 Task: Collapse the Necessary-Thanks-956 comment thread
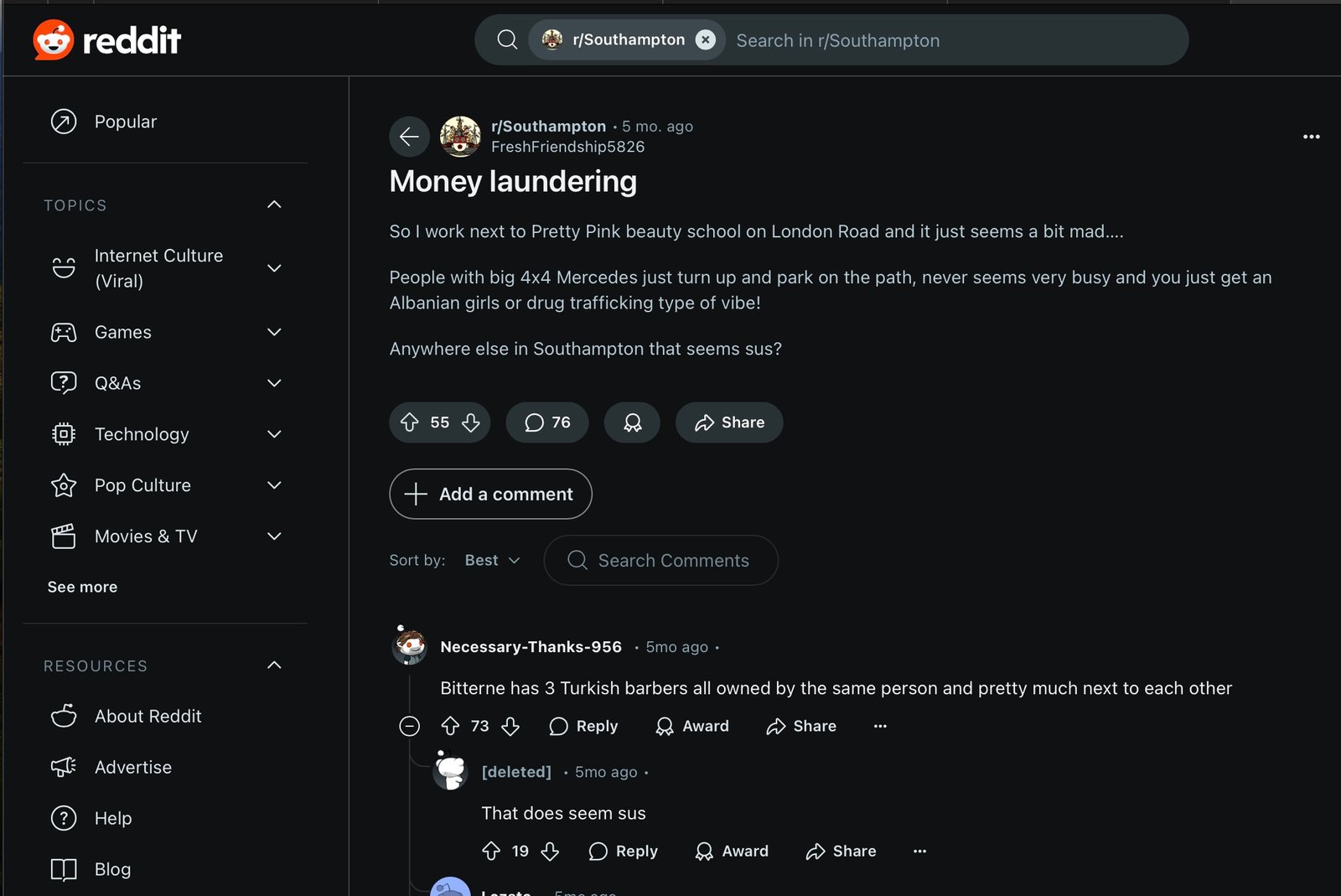(x=409, y=726)
